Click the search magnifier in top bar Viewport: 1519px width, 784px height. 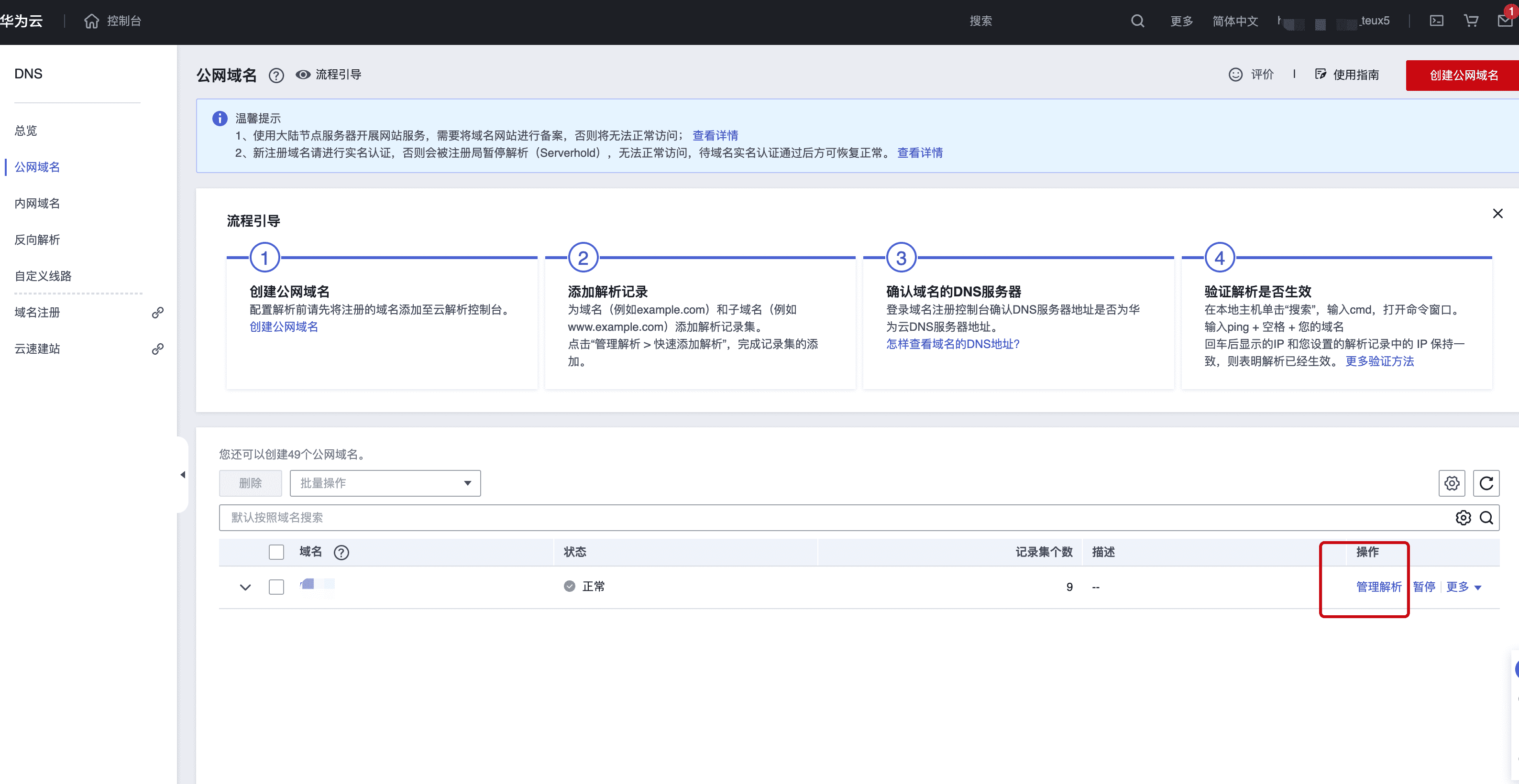pos(1137,21)
